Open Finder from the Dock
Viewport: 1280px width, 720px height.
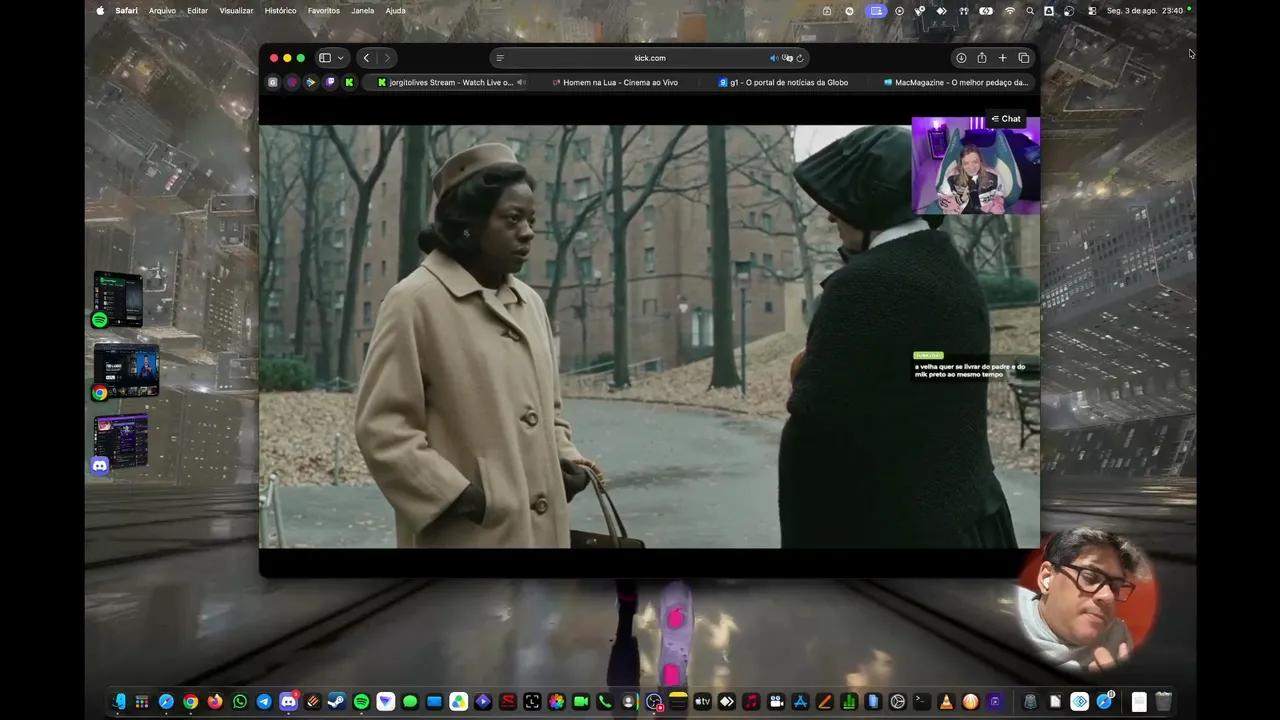tap(118, 702)
